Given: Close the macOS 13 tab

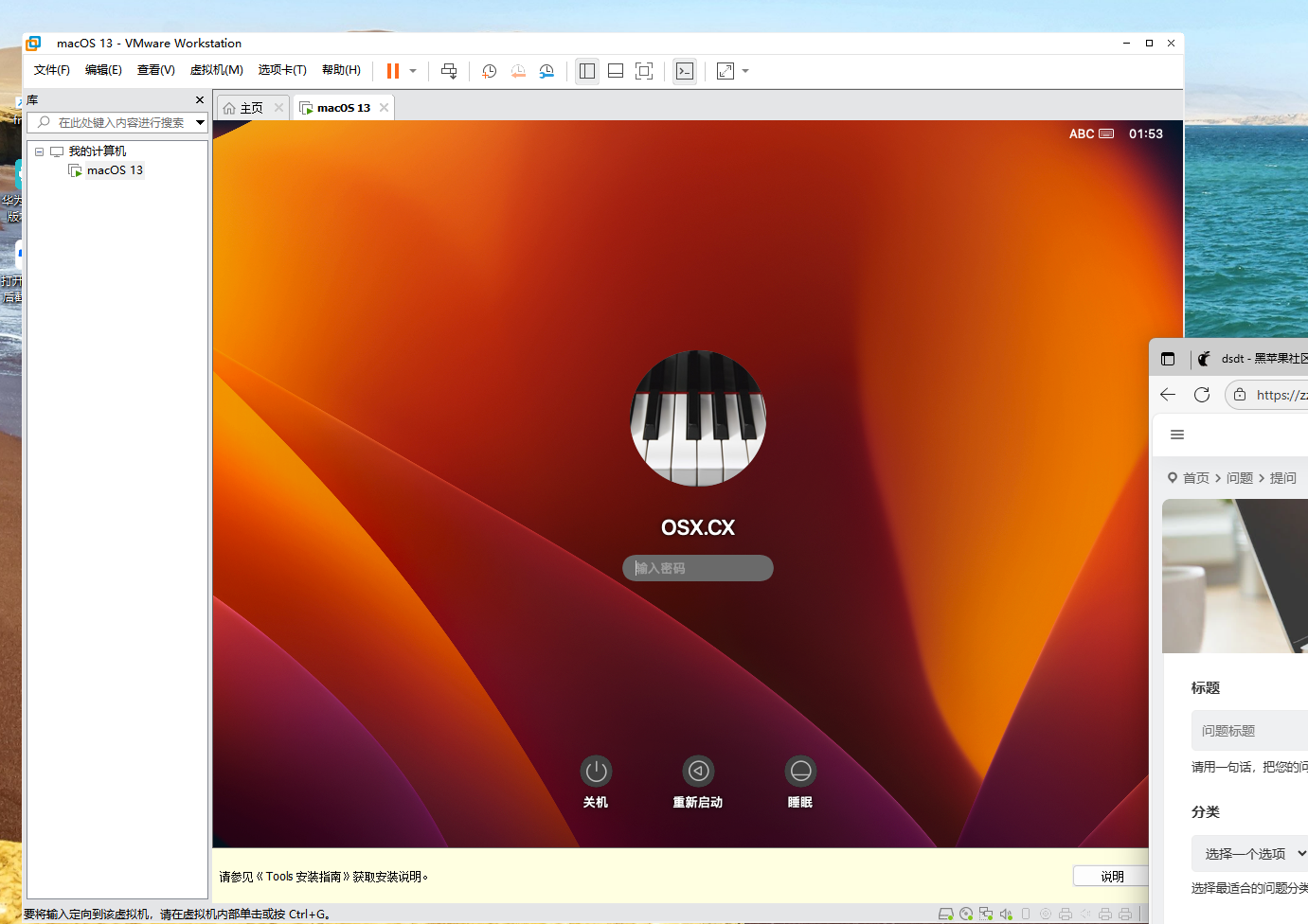Looking at the screenshot, I should click(x=384, y=108).
